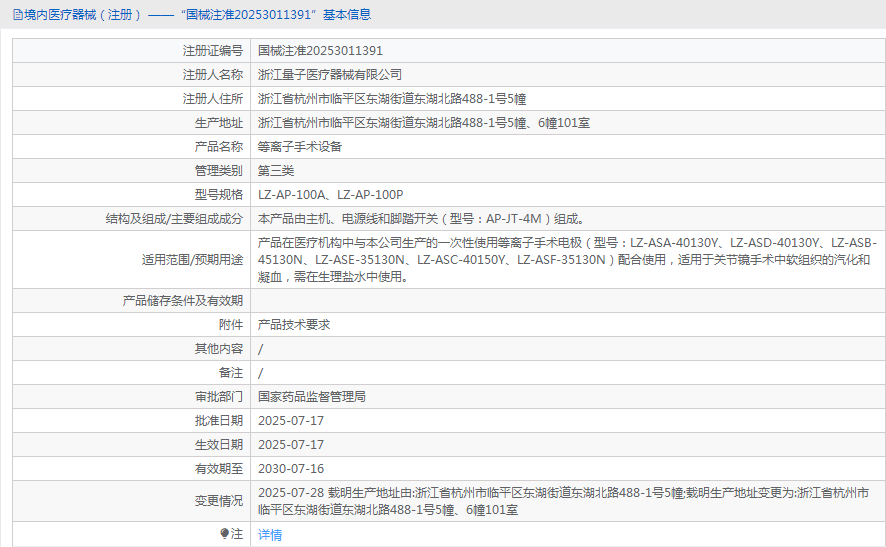Click the label 结构及组成/主要组成成分
The image size is (886, 547).
pyautogui.click(x=174, y=219)
